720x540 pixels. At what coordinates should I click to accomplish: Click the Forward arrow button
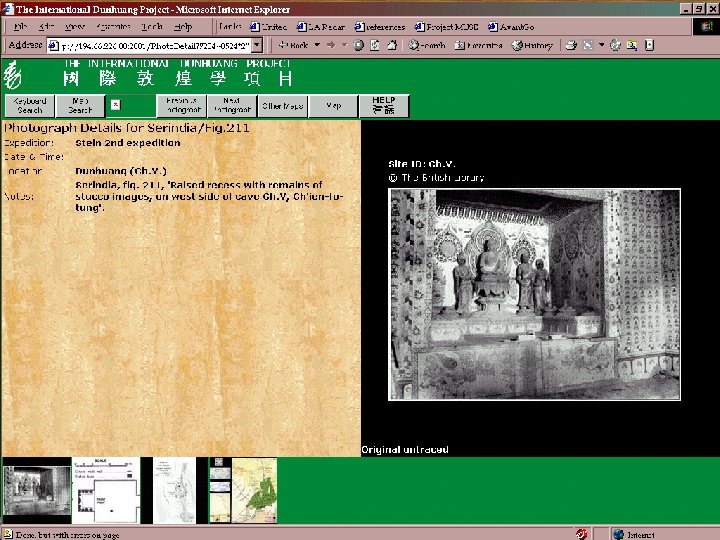pos(331,45)
